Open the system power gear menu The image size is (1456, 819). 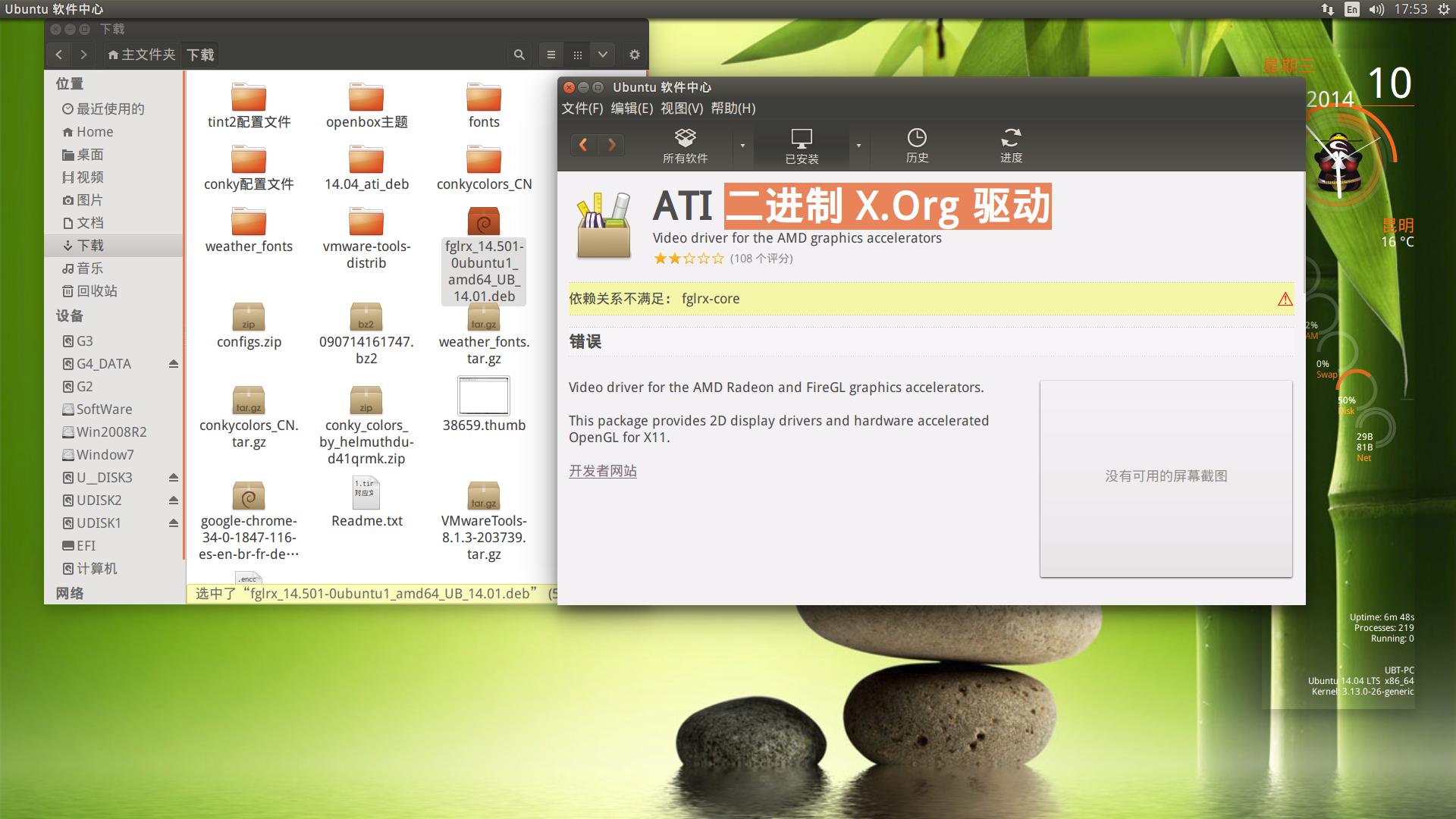[1443, 9]
